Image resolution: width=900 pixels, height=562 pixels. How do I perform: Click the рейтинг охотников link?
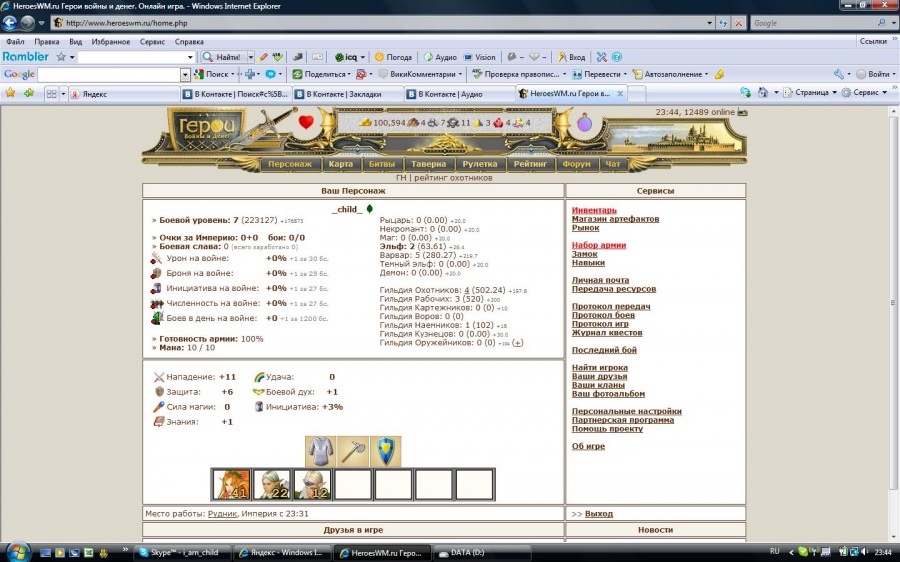(x=453, y=178)
